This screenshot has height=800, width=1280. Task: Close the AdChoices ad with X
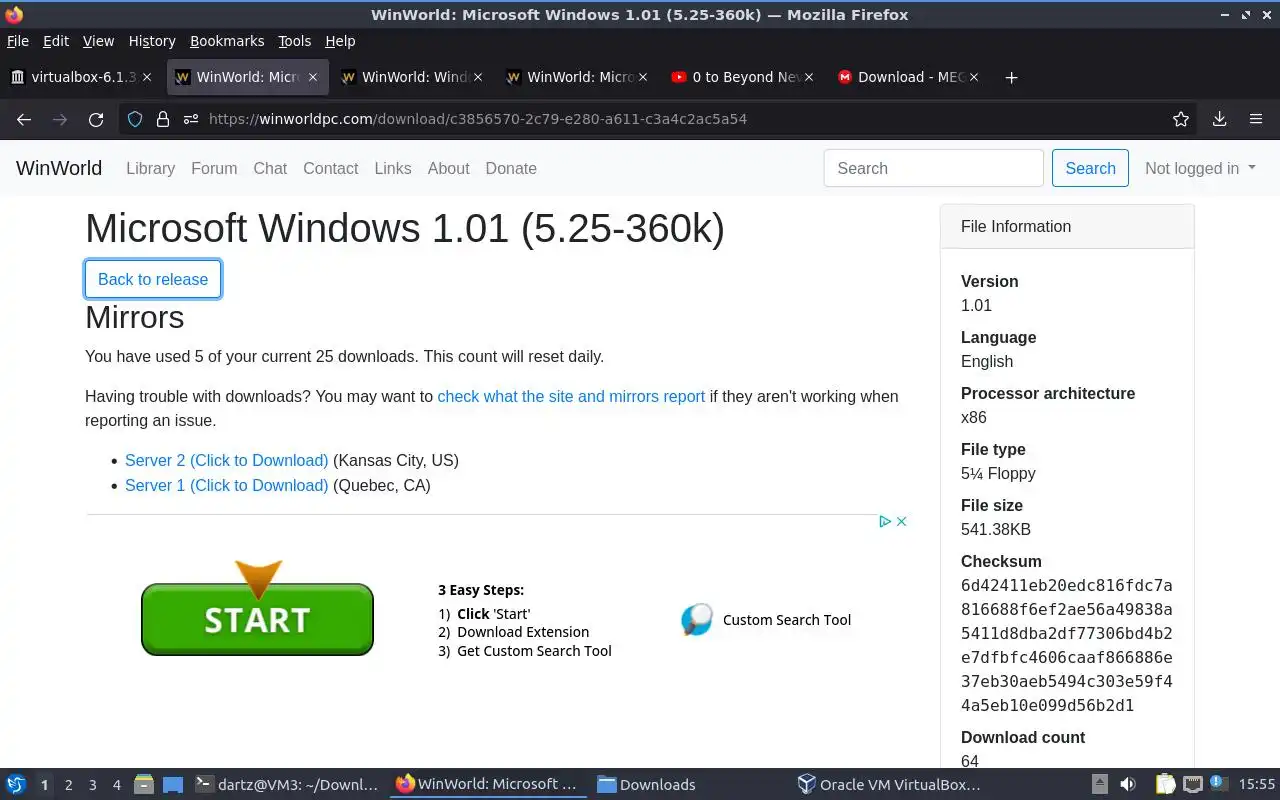[x=901, y=521]
